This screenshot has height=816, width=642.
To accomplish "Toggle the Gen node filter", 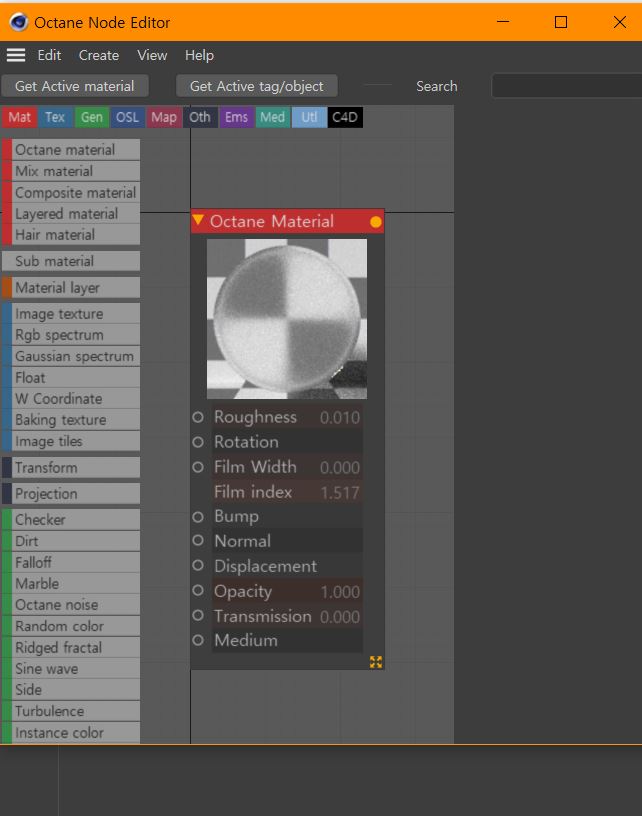I will pos(92,117).
